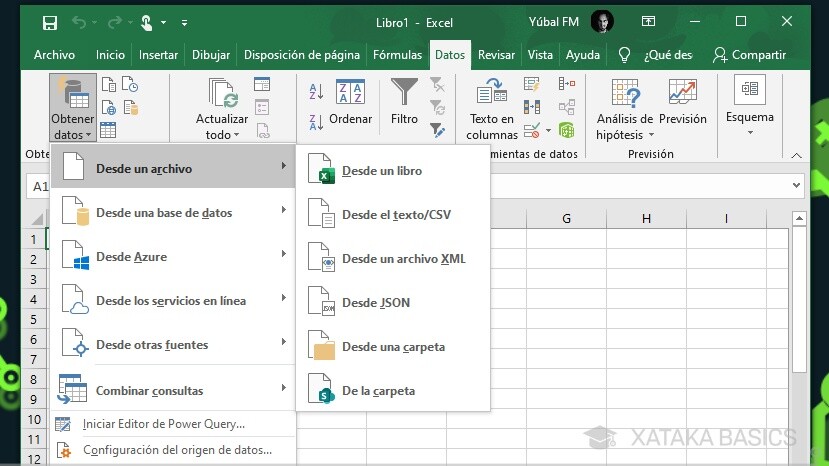Sort descending with the Z-A icon
829x466 pixels.
(316, 123)
